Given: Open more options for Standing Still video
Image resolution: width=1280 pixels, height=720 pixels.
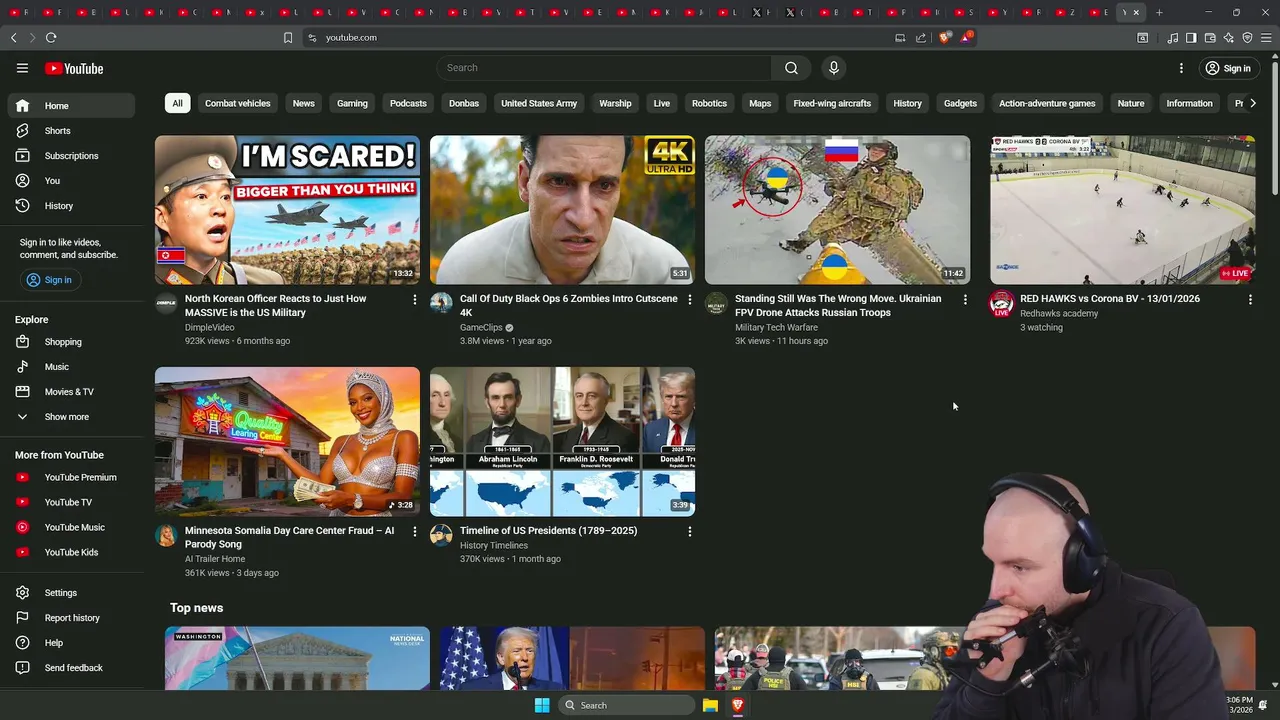Looking at the screenshot, I should click(x=964, y=299).
